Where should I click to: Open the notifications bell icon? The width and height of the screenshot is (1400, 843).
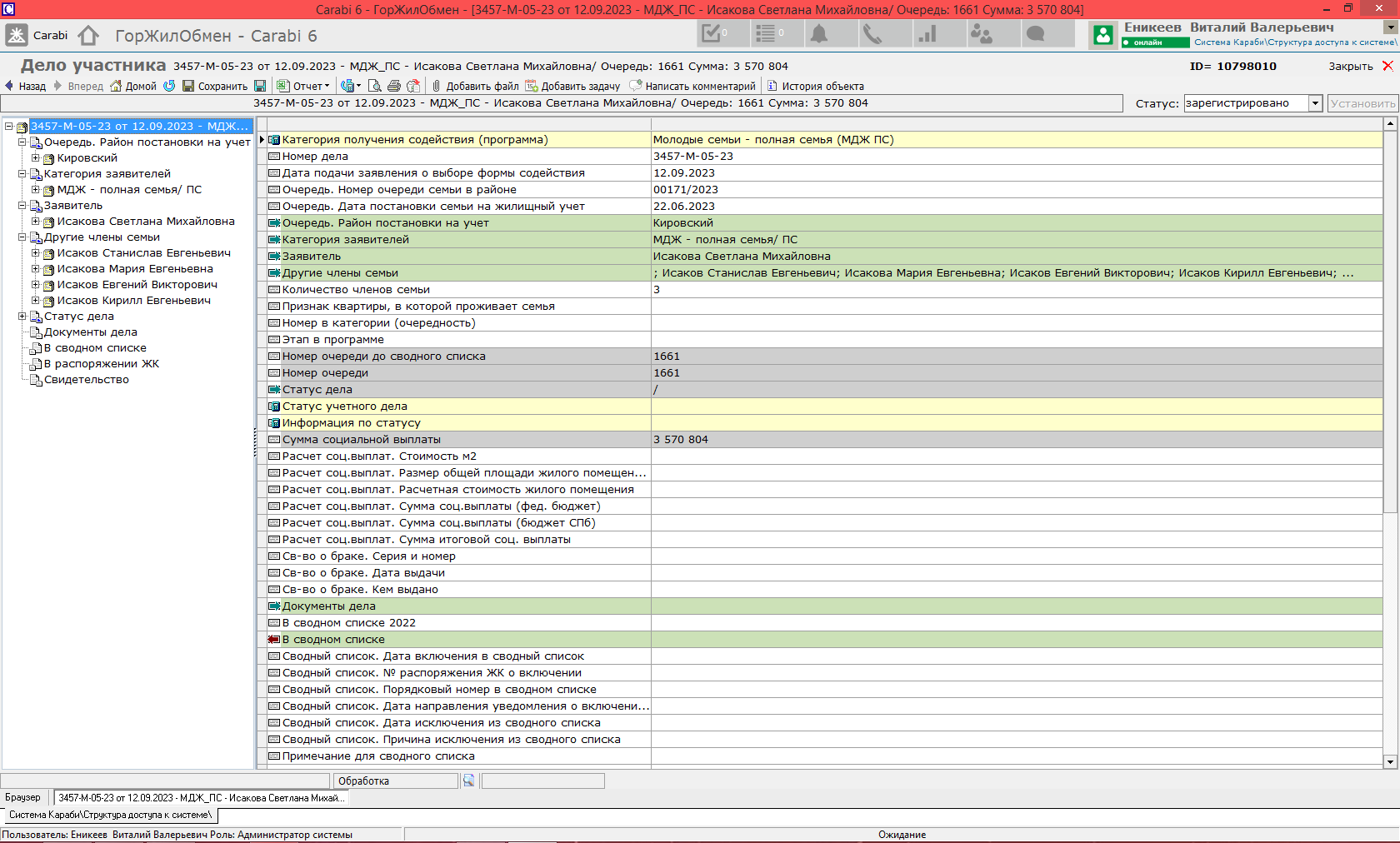819,34
